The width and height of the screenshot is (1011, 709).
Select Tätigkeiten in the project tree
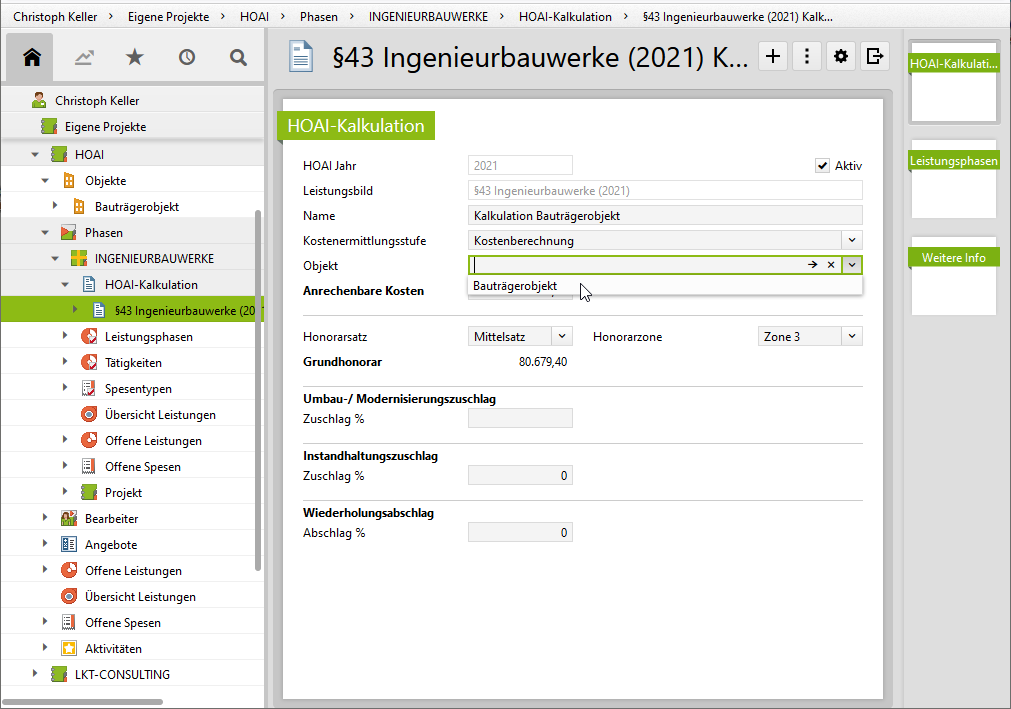(133, 363)
